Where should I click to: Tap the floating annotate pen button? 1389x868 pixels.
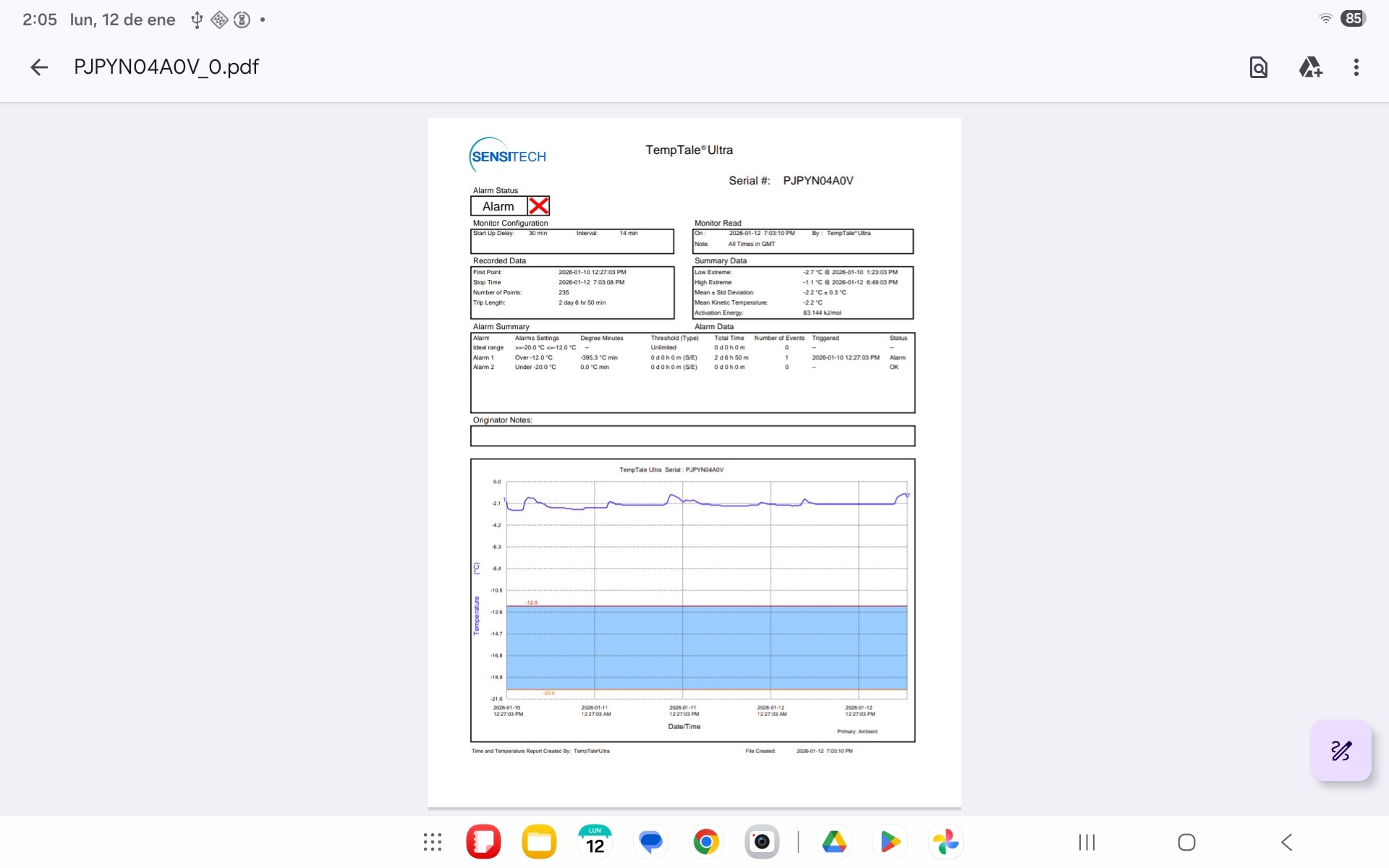click(1341, 751)
